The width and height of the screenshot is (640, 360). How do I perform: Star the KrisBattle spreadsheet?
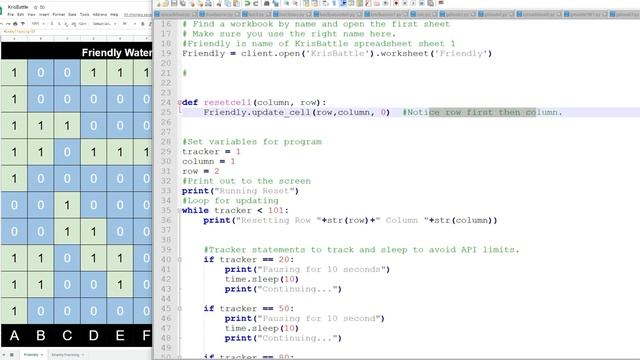click(x=36, y=7)
